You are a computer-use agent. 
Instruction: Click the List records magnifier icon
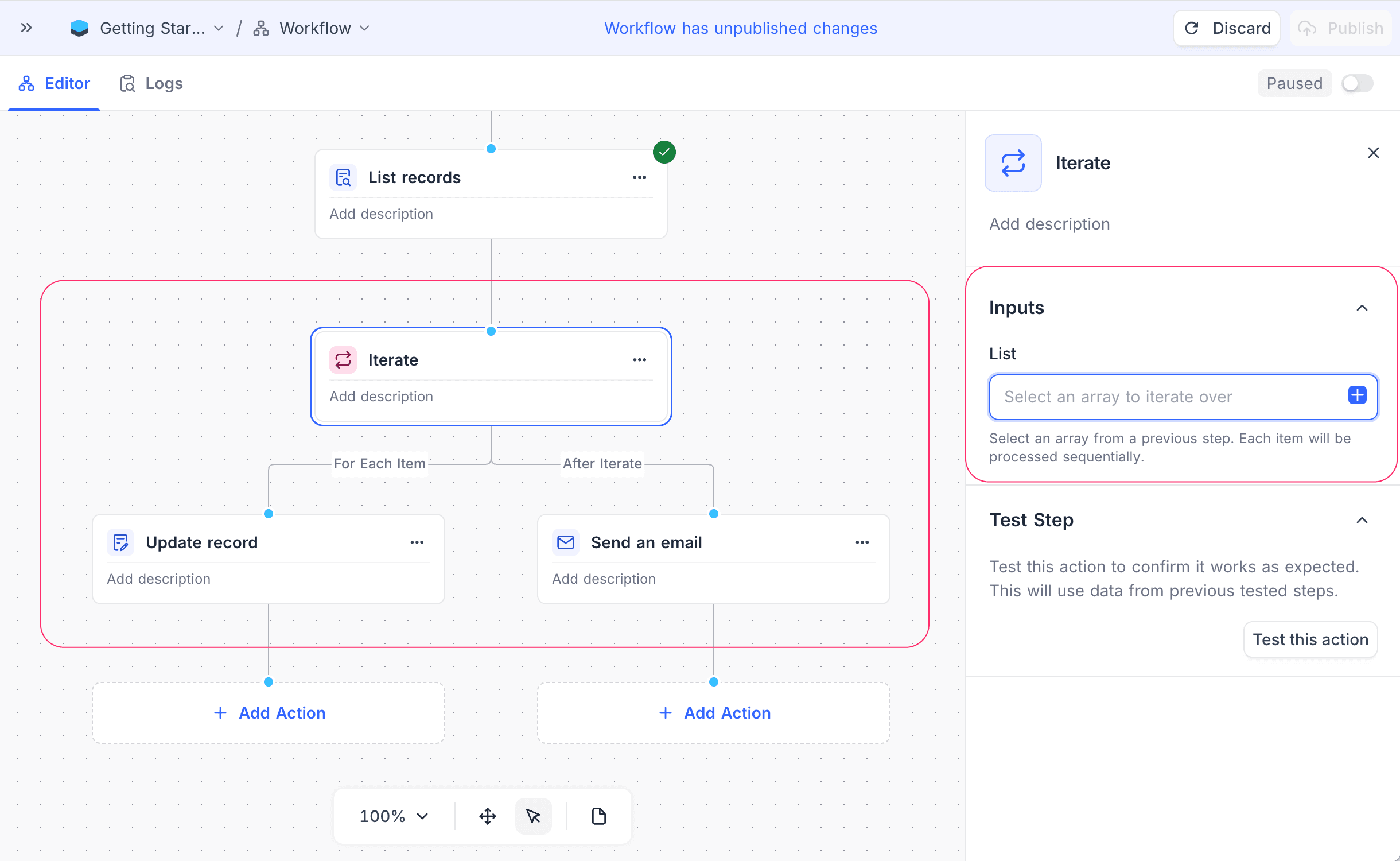(x=342, y=177)
